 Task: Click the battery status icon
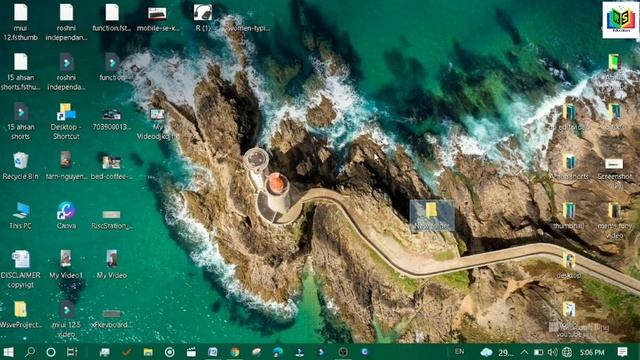point(538,352)
